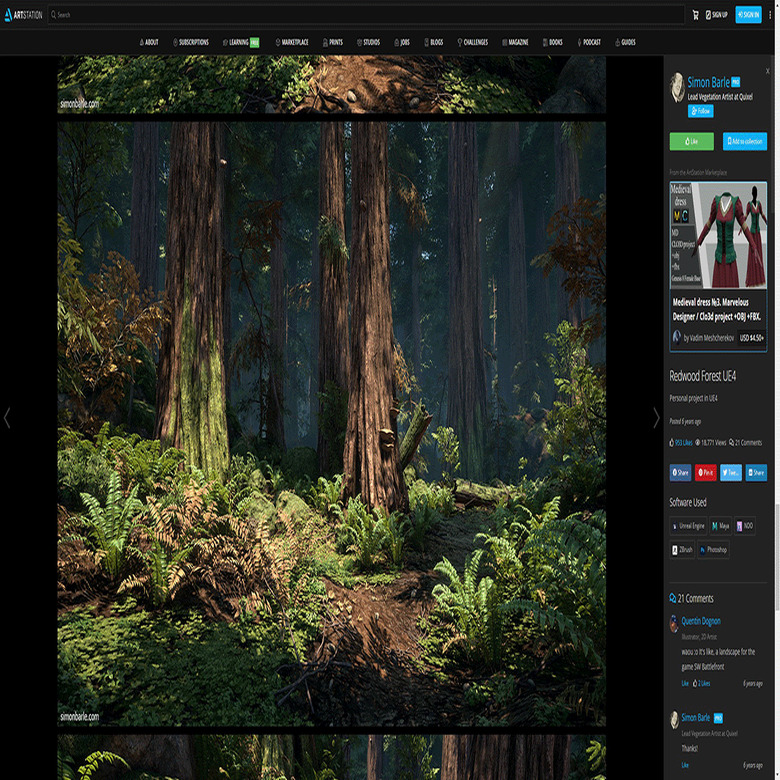Open the Guides menu item

[x=625, y=42]
